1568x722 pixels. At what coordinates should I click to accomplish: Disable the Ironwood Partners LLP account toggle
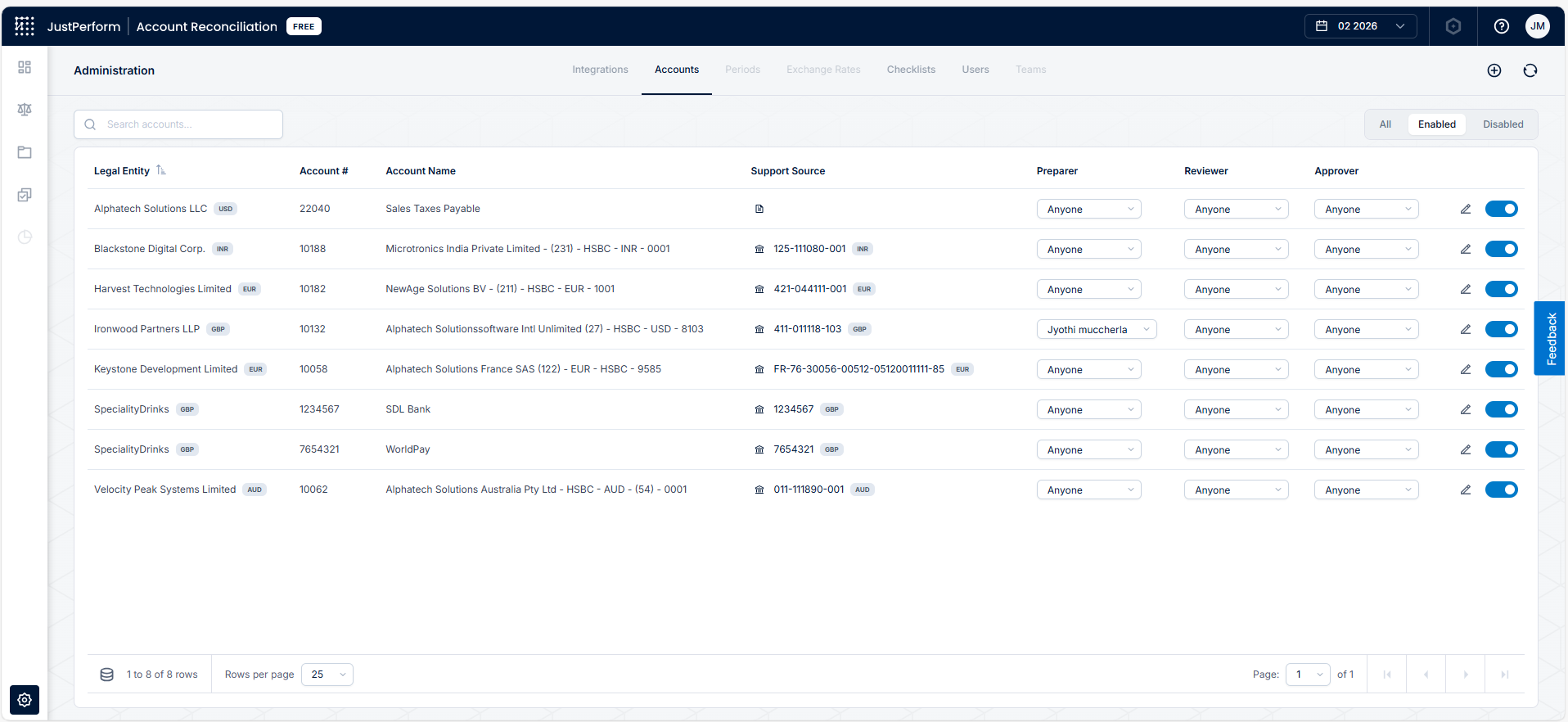1502,329
